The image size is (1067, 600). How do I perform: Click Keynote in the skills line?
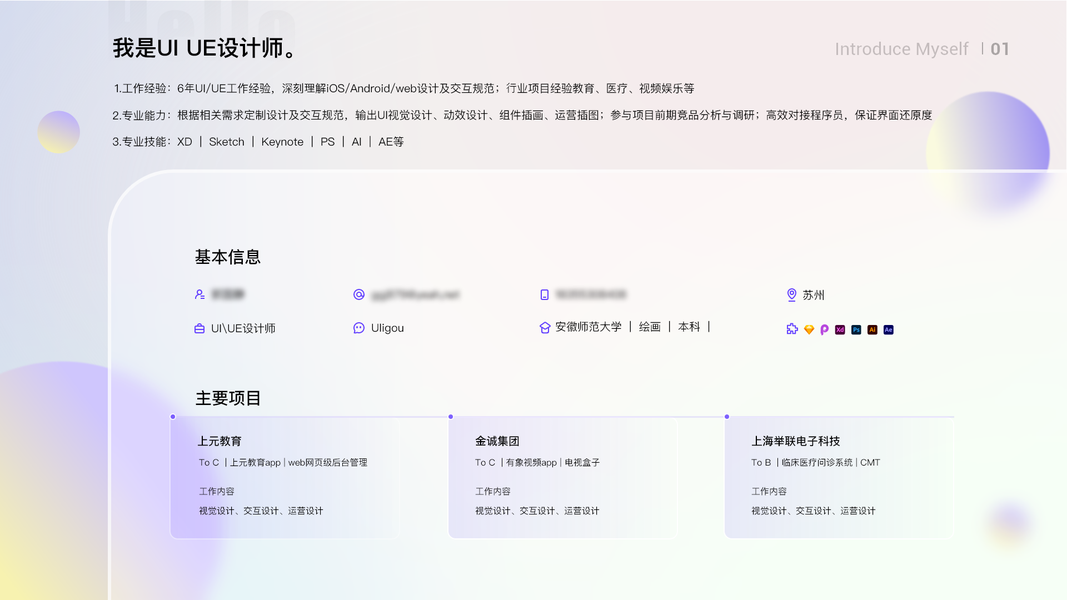tap(282, 141)
